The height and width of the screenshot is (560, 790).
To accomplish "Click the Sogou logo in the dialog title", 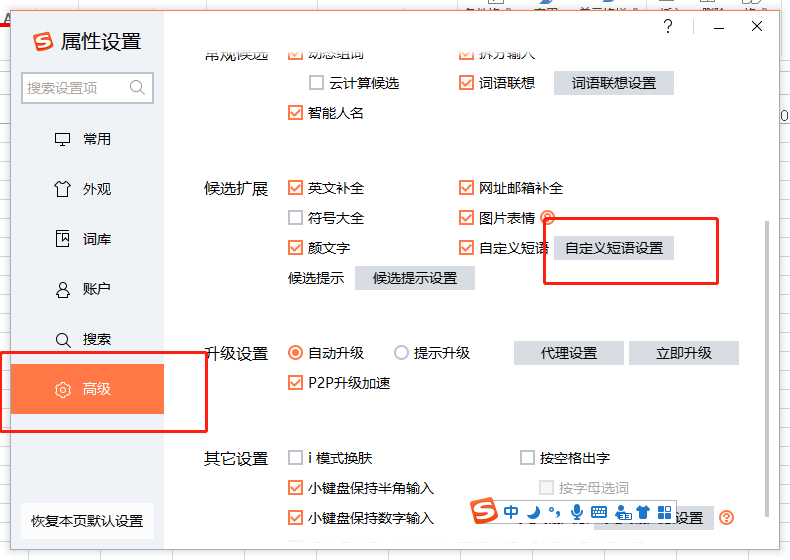I will [43, 41].
